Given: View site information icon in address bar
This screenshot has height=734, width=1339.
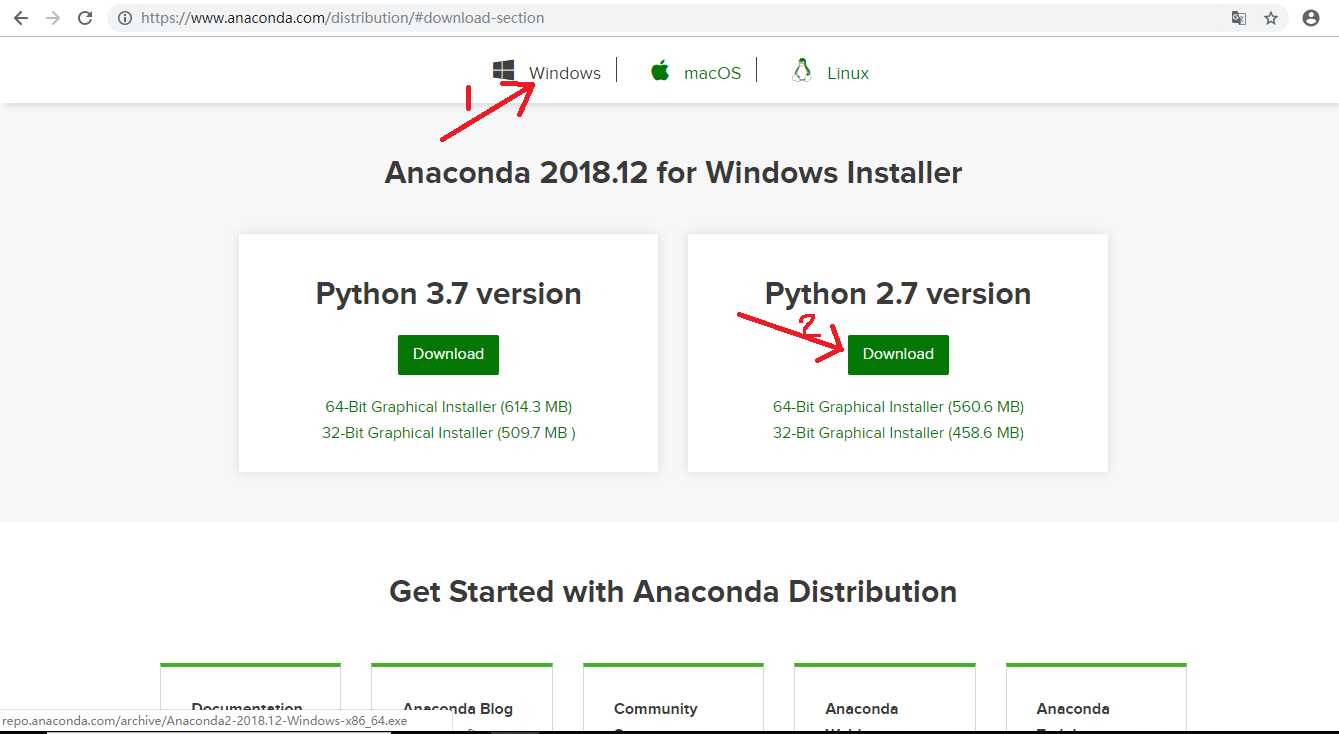Looking at the screenshot, I should pyautogui.click(x=124, y=18).
